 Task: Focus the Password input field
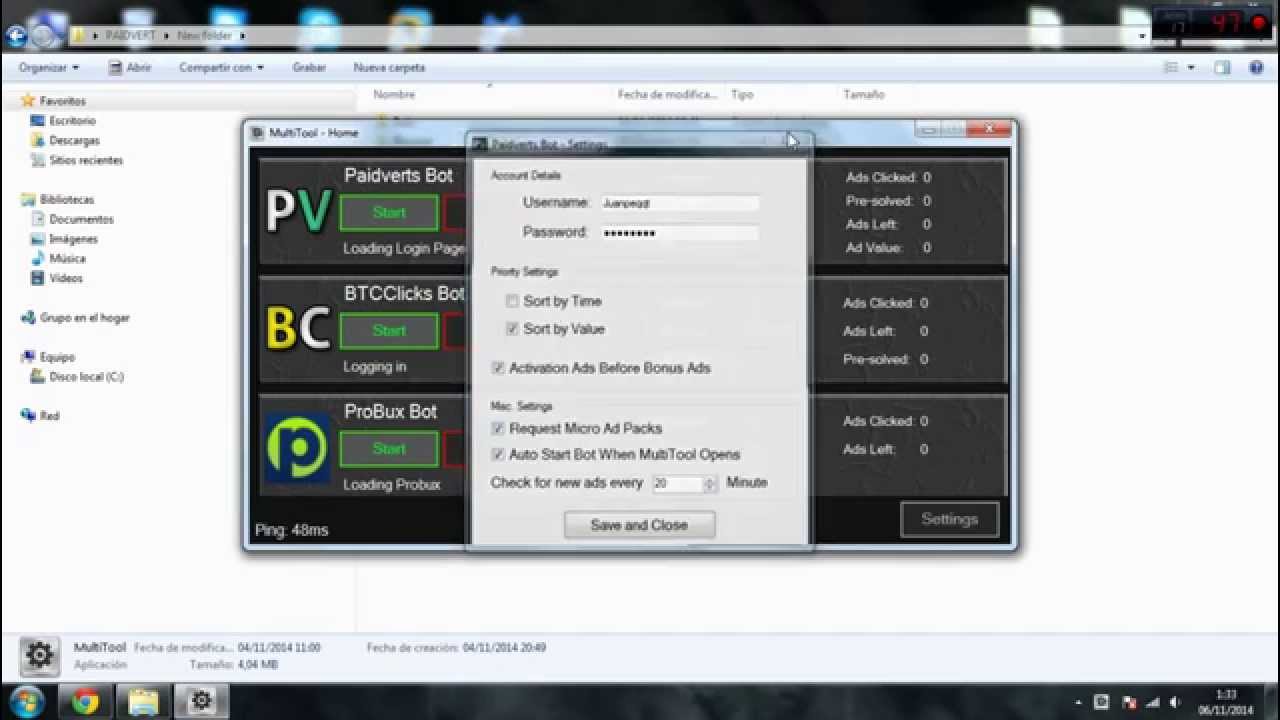click(679, 232)
